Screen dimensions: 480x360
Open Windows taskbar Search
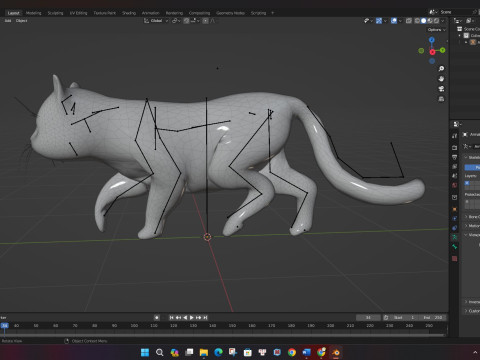click(160, 352)
